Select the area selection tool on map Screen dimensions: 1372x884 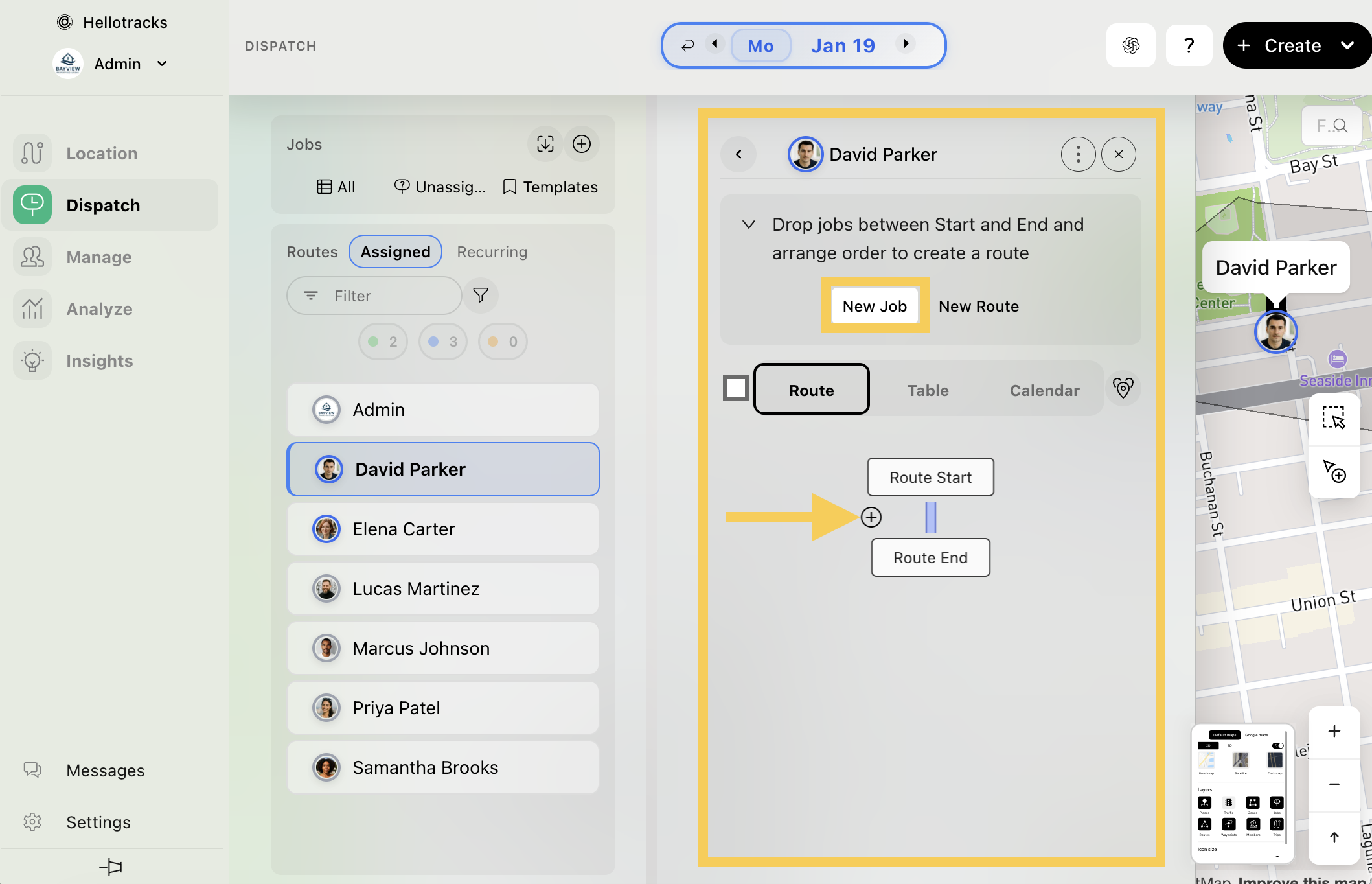[1334, 417]
